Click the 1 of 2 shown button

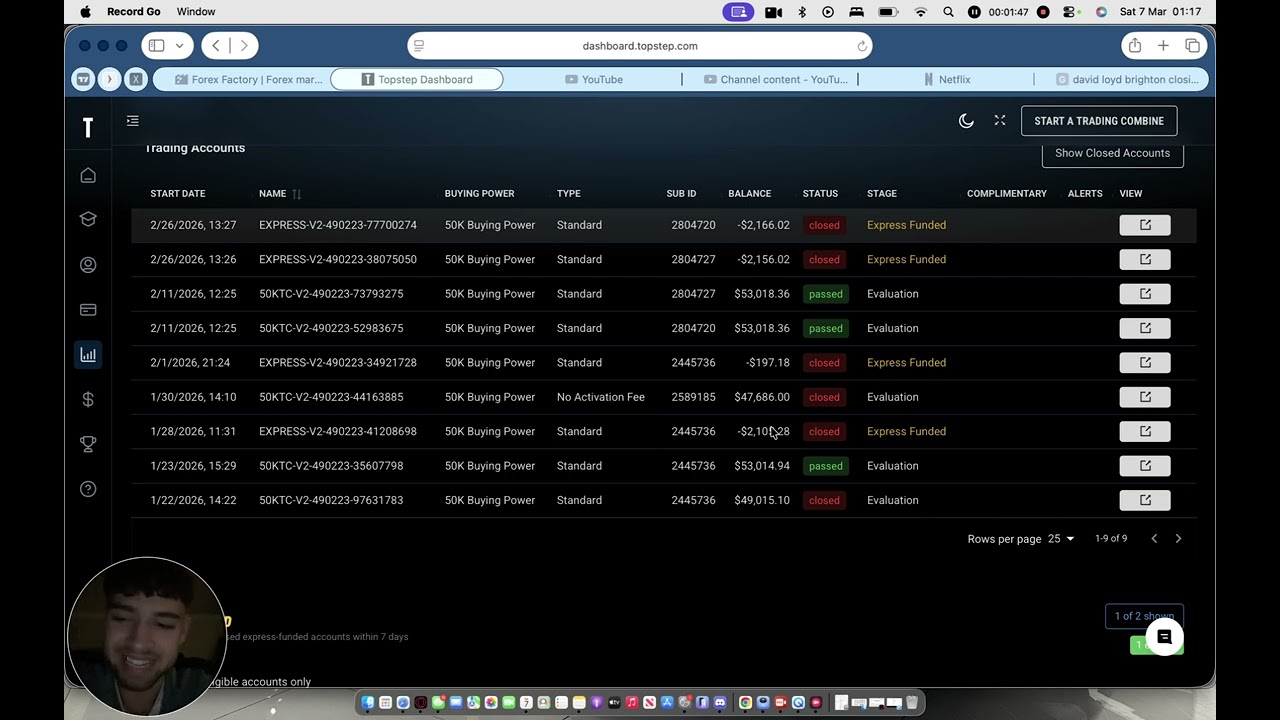(x=1144, y=616)
